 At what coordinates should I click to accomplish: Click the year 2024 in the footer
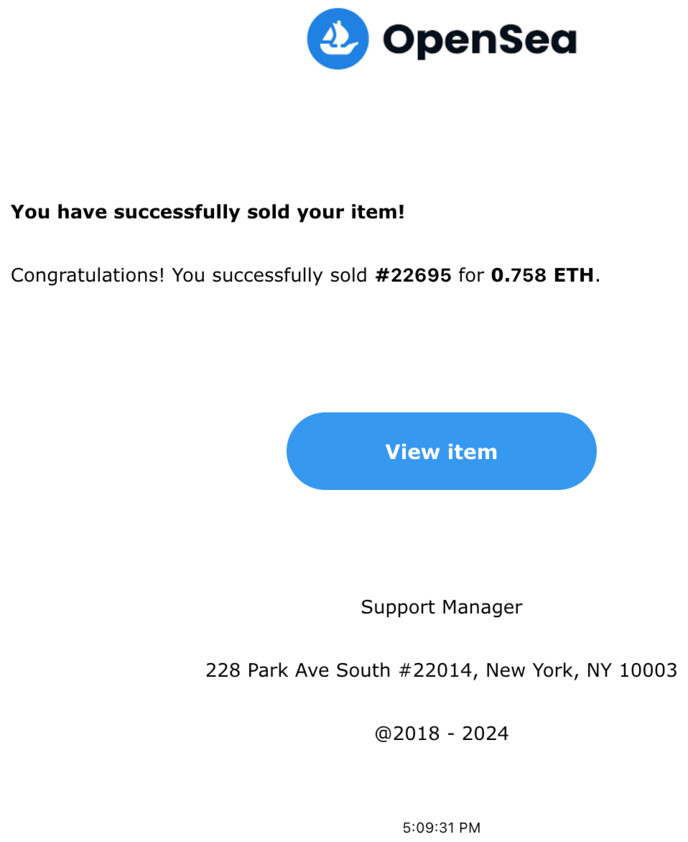point(485,734)
